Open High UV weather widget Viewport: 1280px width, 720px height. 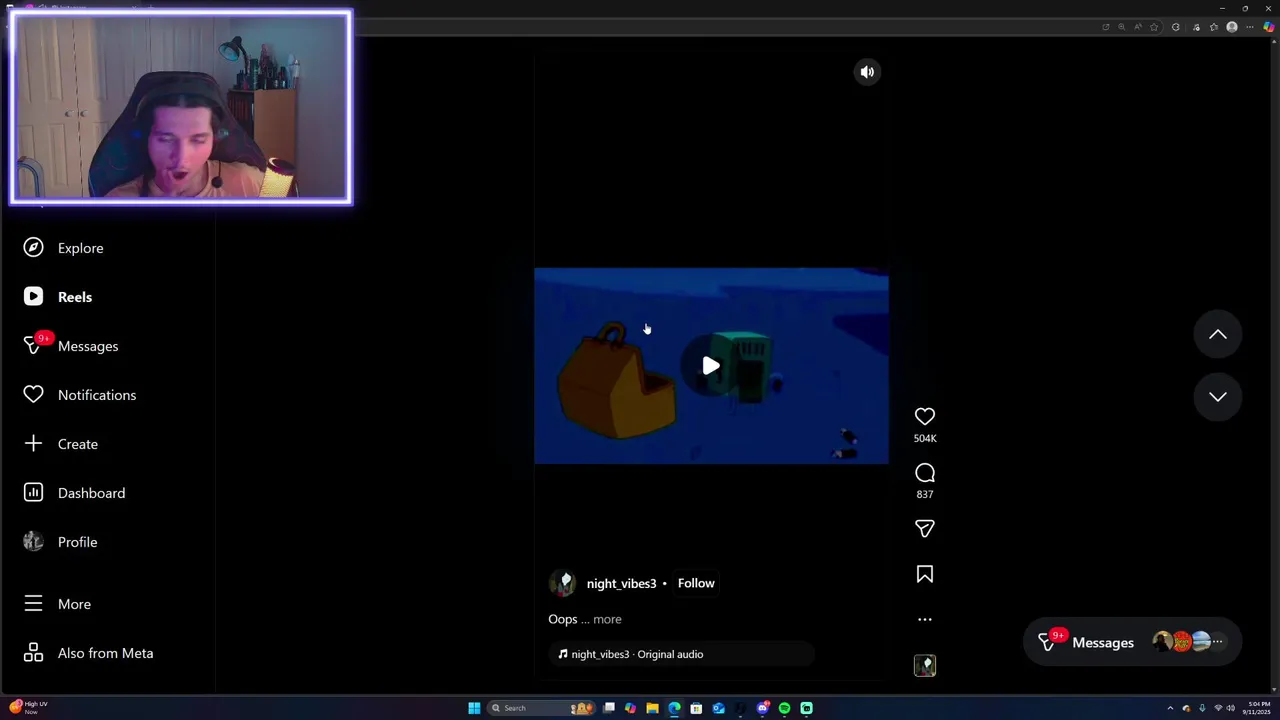(x=28, y=707)
